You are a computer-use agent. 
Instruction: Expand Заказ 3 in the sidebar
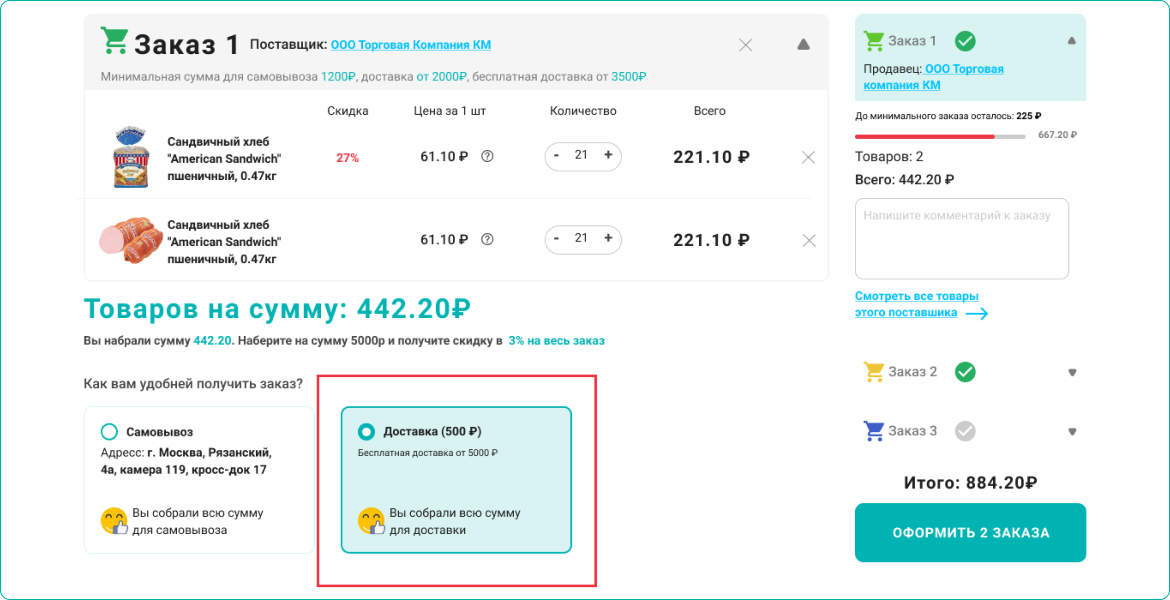1072,431
